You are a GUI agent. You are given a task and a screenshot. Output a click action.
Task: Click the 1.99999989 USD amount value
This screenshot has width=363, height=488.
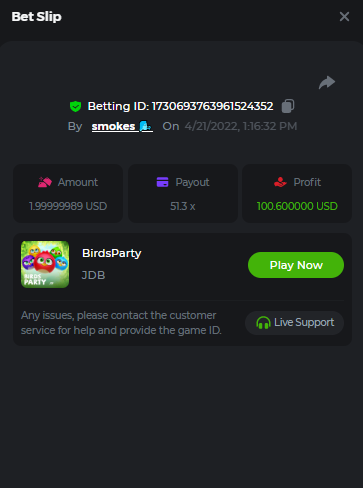tap(68, 206)
